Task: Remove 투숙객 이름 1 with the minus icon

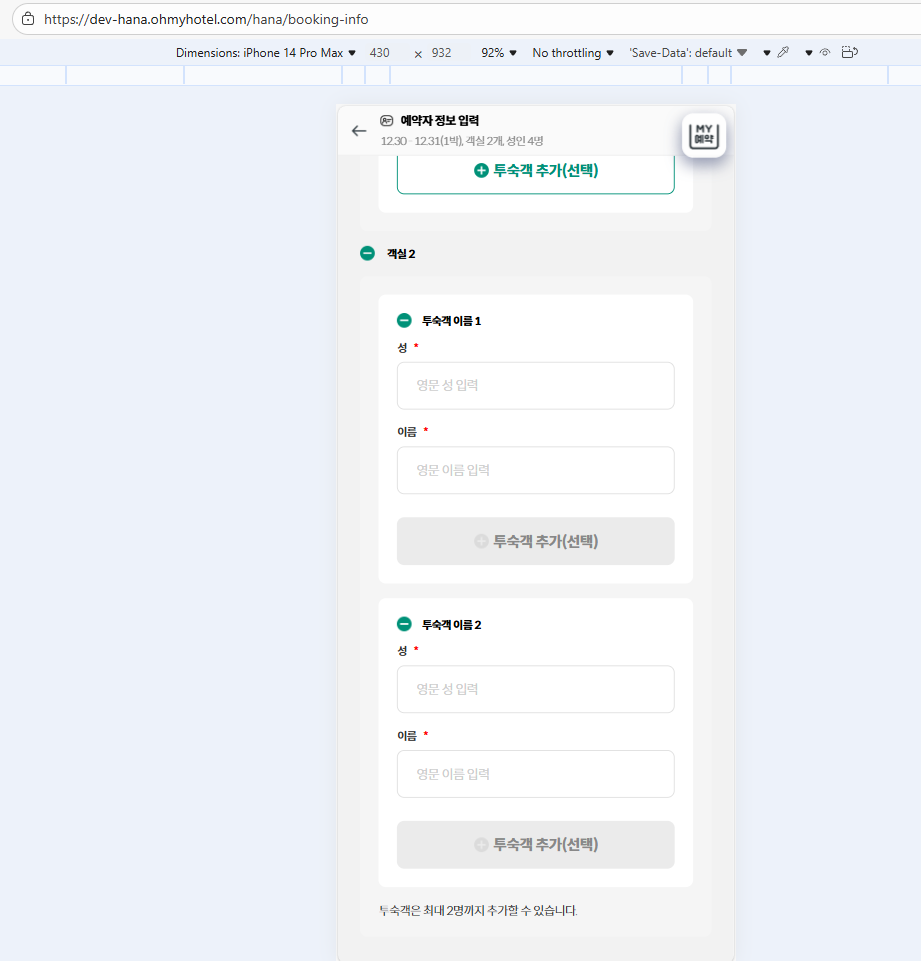Action: pyautogui.click(x=404, y=320)
